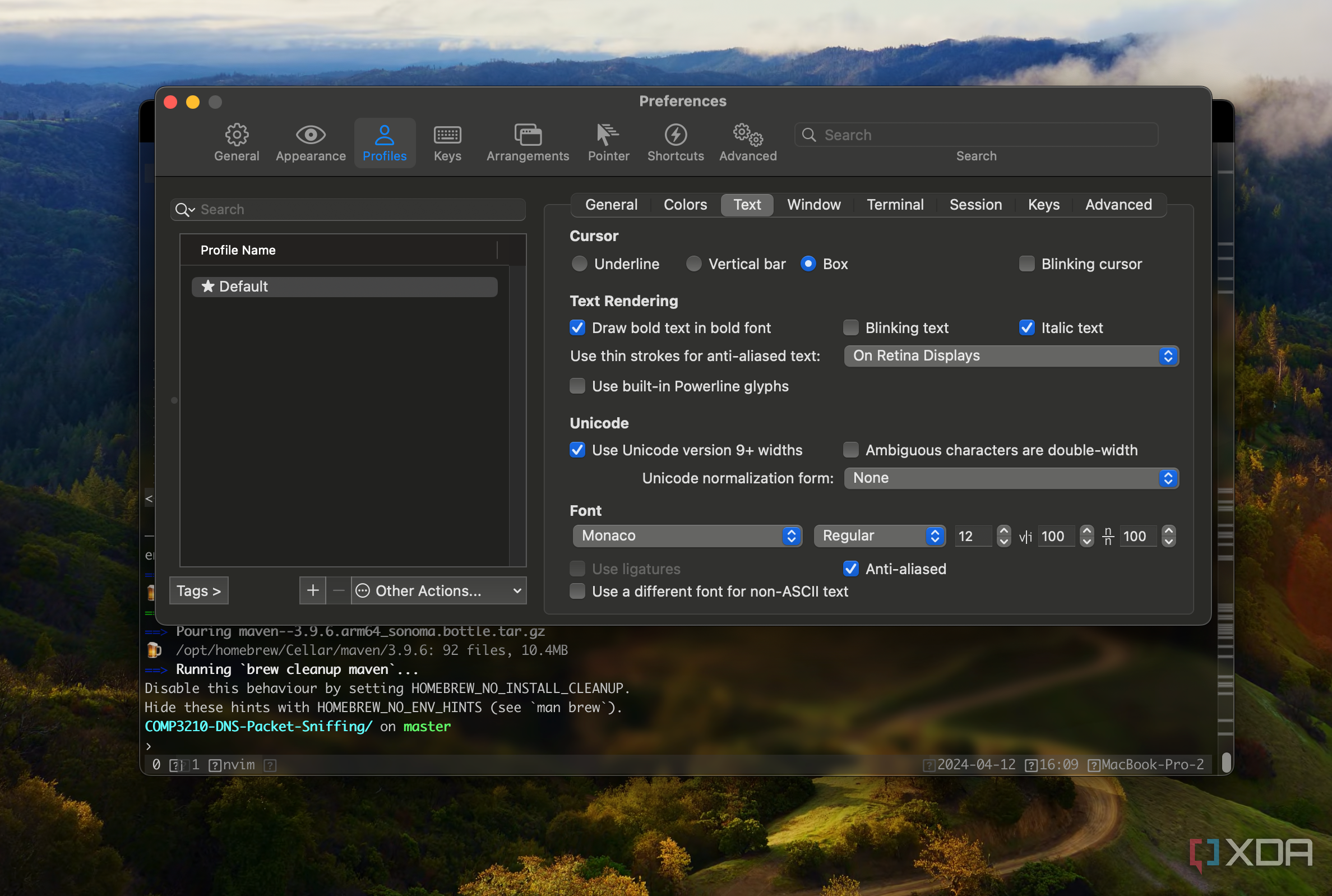
Task: Switch to Terminal tab
Action: point(895,205)
